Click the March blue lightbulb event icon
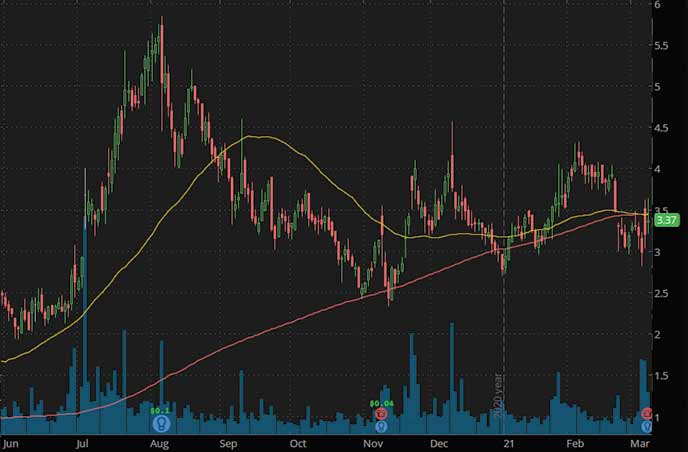This screenshot has height=452, width=688. (x=647, y=426)
